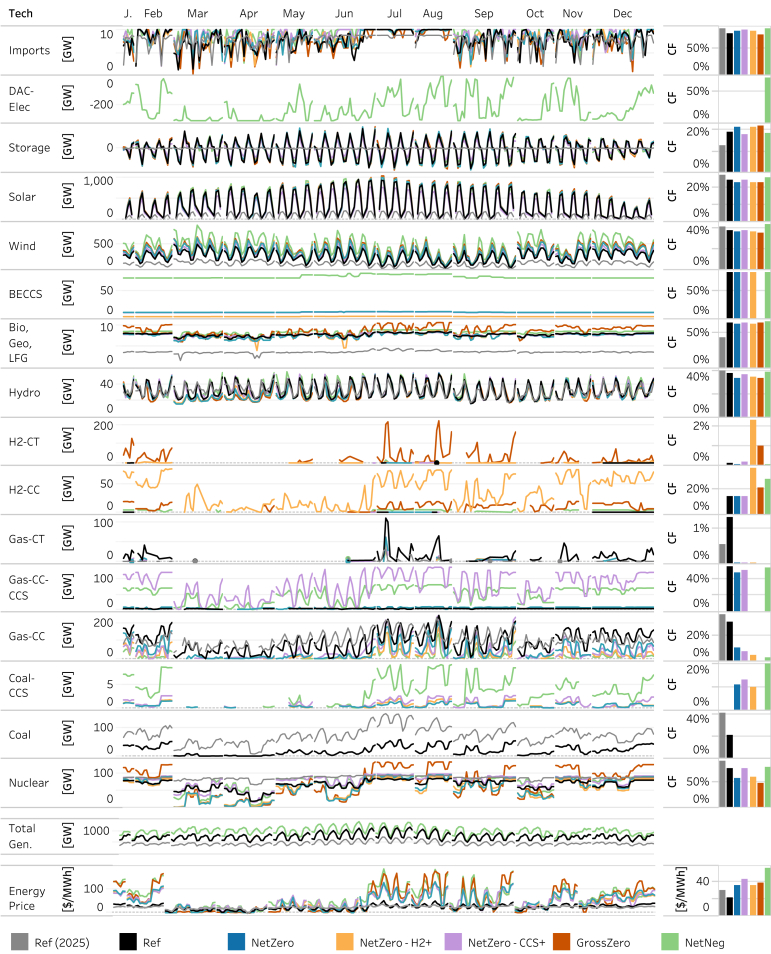This screenshot has height=954, width=771.
Task: Click the orange NetZero - H2+ legend swatch
Action: [x=344, y=942]
